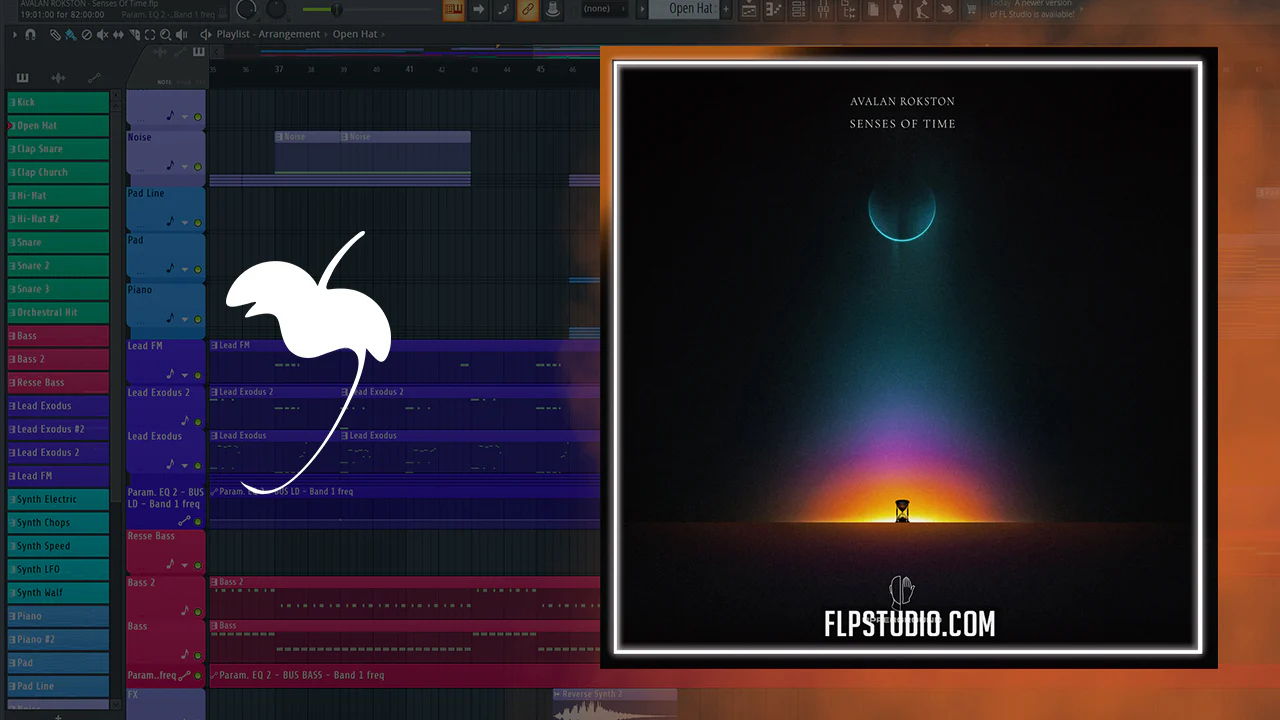
Task: Select the Synth Chops pattern in picker
Action: pyautogui.click(x=58, y=522)
